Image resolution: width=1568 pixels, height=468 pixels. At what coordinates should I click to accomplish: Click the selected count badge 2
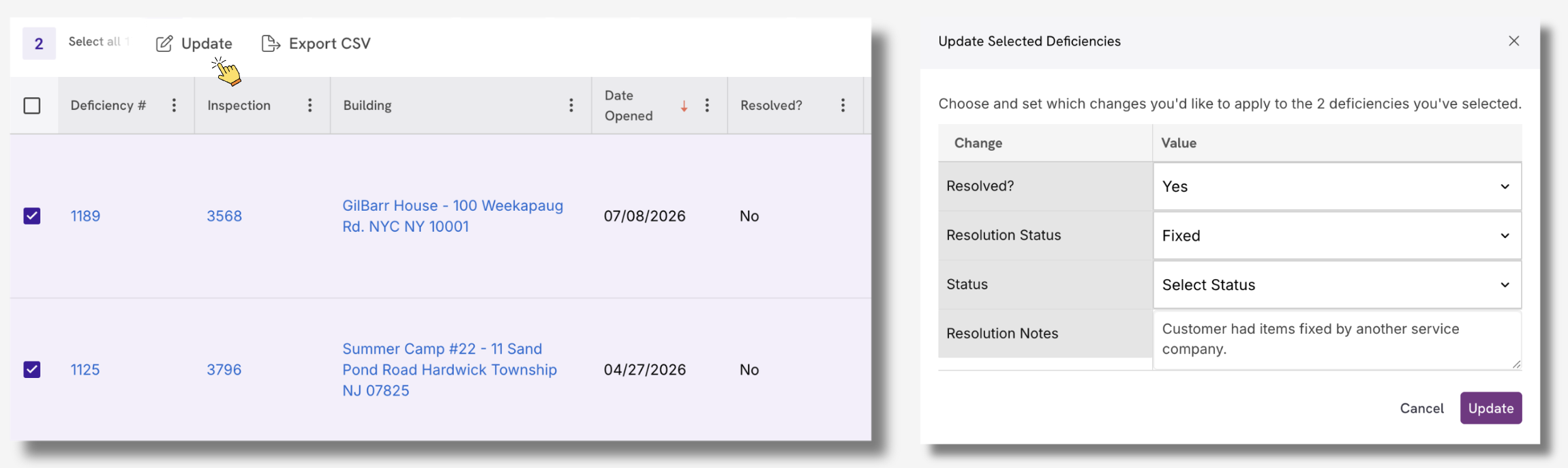click(39, 44)
